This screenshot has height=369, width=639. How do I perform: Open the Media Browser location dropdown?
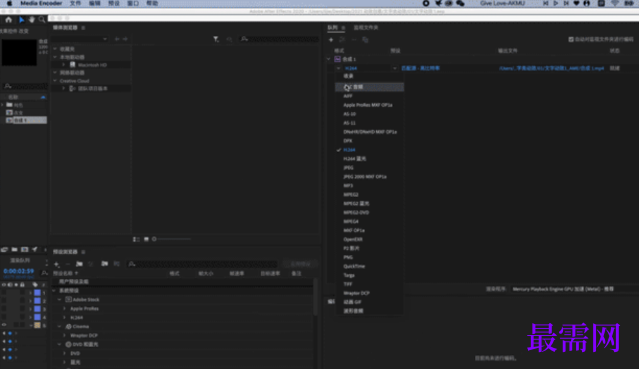[80, 39]
